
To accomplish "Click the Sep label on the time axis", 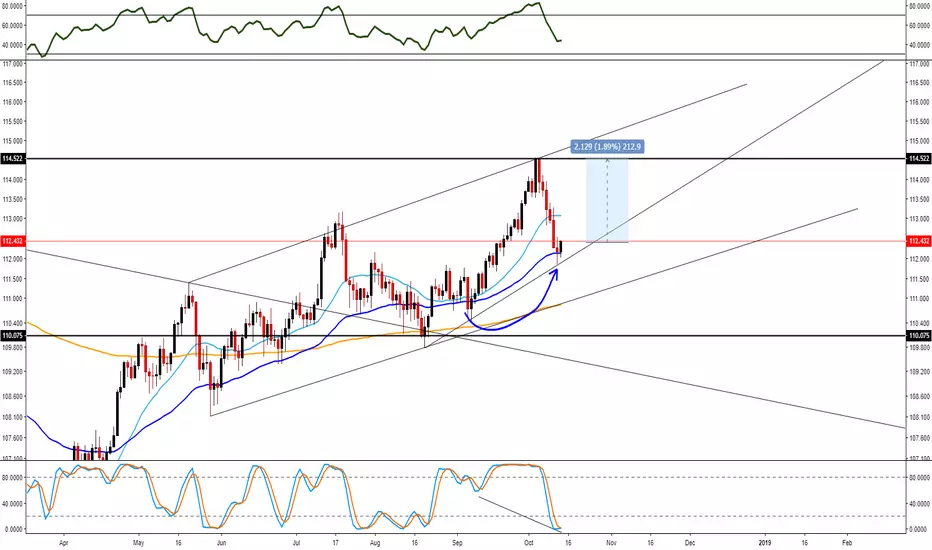I will click(x=456, y=542).
